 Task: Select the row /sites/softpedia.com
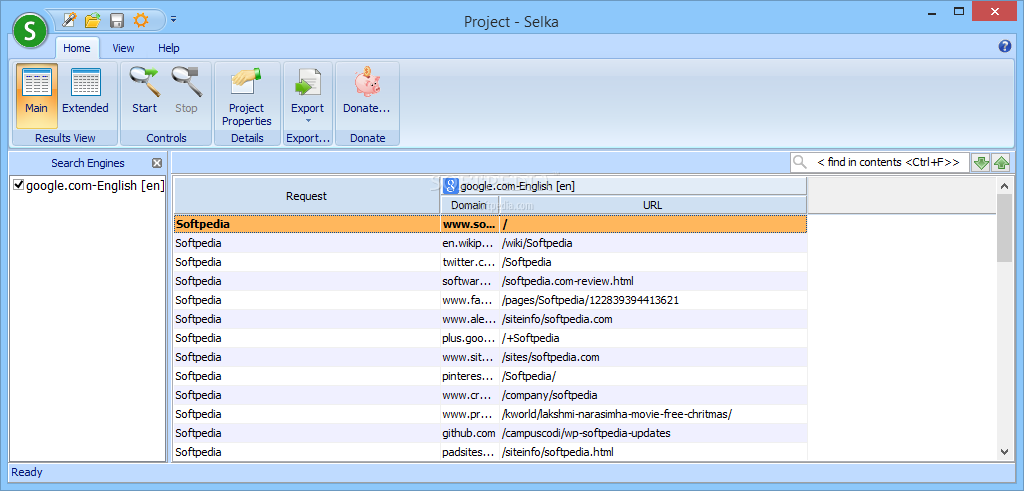point(490,356)
